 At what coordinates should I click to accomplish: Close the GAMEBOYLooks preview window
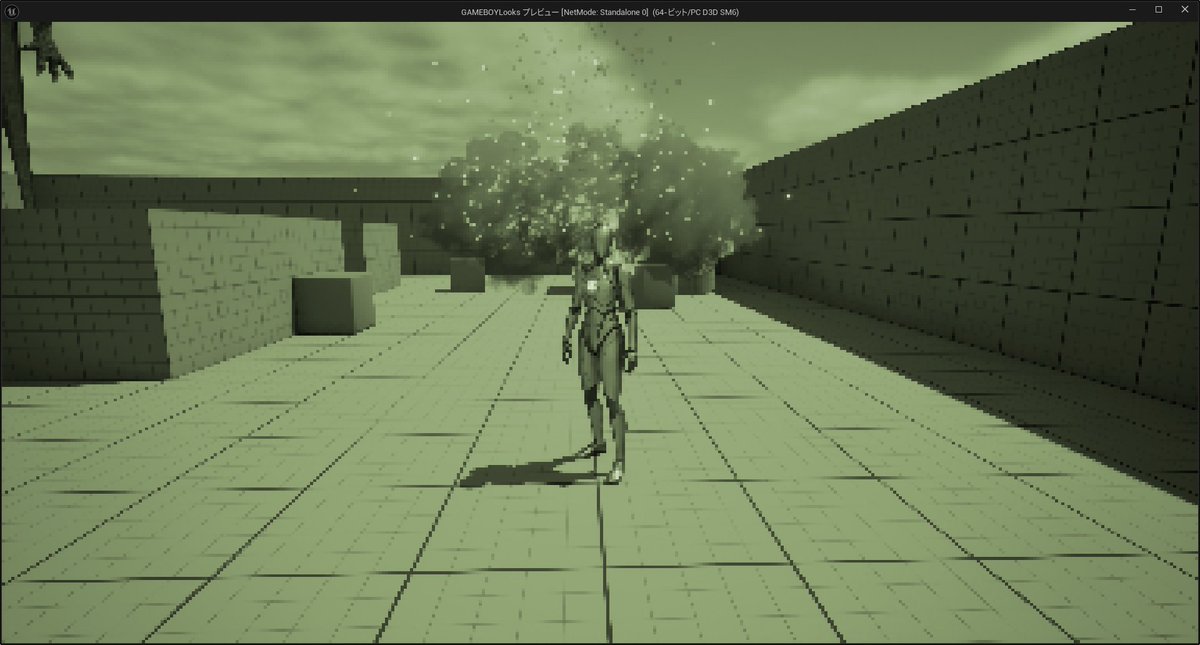1184,10
